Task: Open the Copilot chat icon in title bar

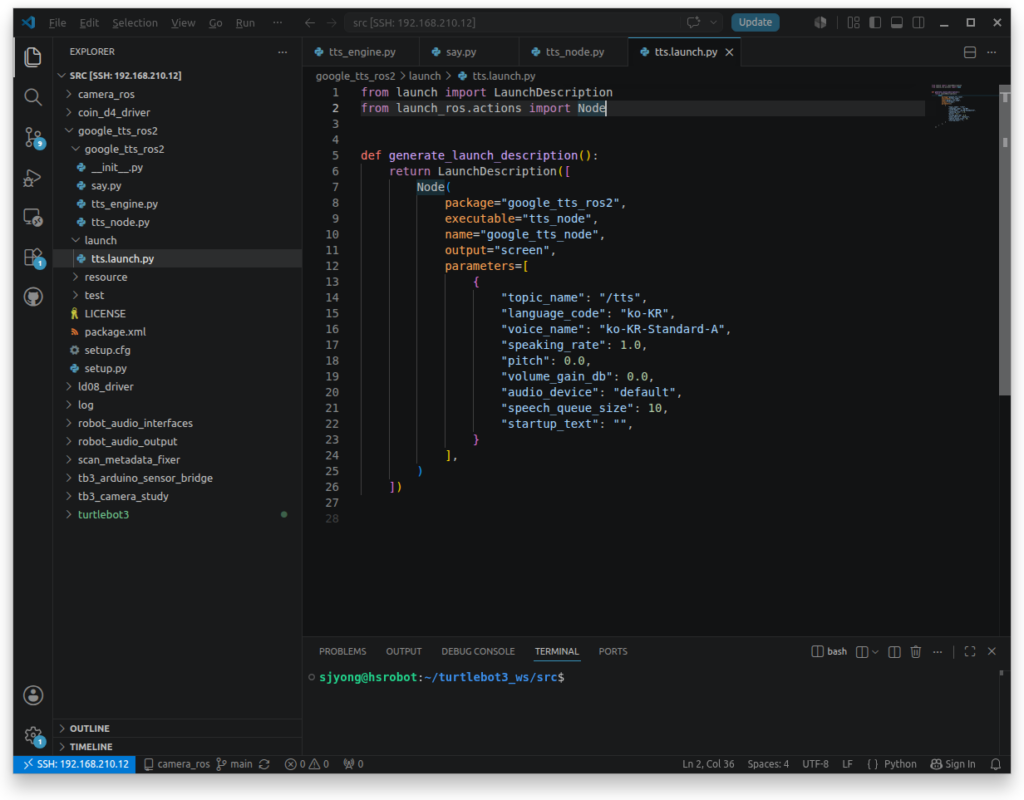Action: 694,23
